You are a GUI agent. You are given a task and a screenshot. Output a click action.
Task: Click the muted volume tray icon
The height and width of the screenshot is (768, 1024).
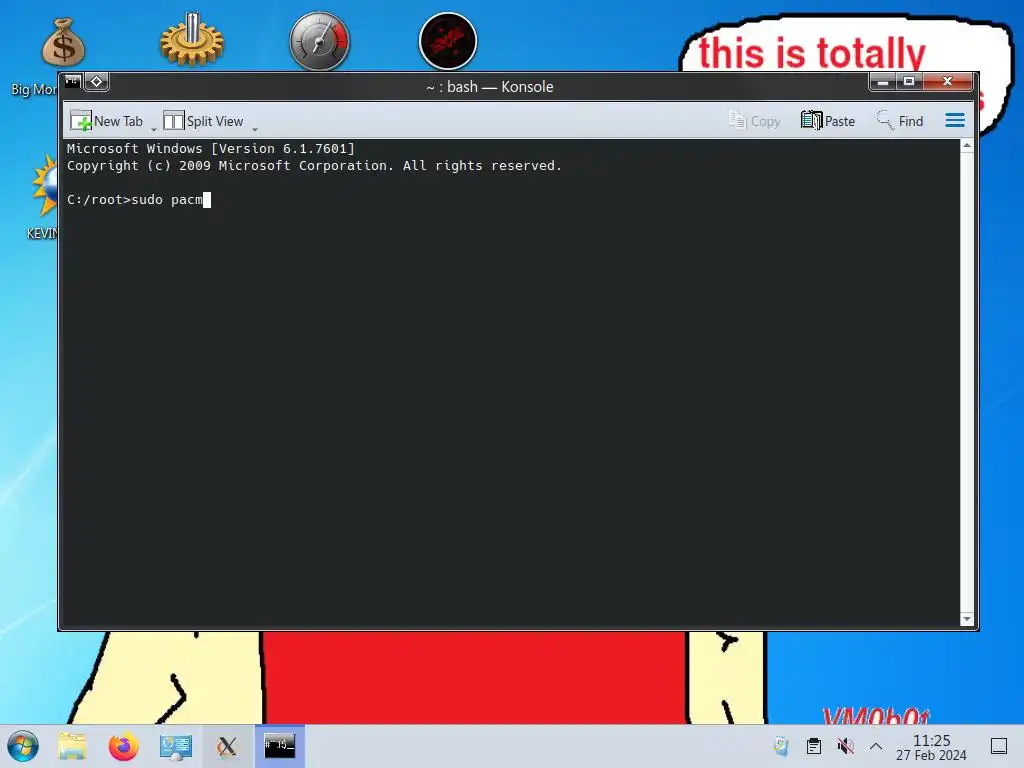pyautogui.click(x=846, y=746)
